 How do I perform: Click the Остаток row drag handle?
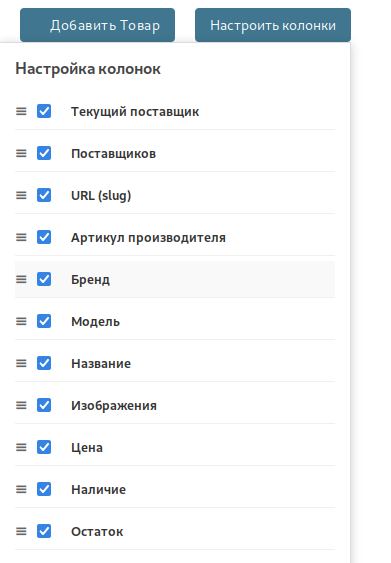21,531
